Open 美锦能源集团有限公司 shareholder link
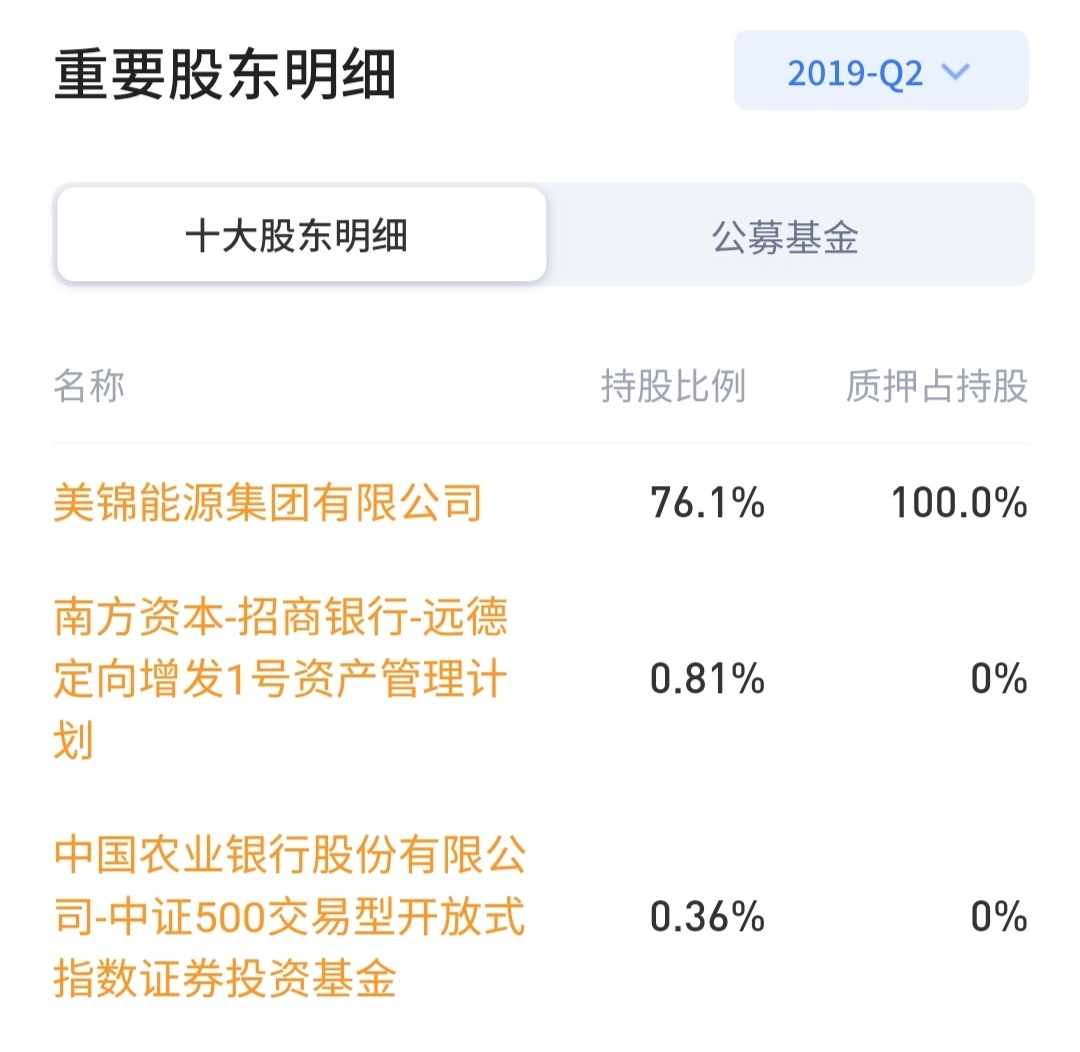1080x1052 pixels. [x=268, y=502]
